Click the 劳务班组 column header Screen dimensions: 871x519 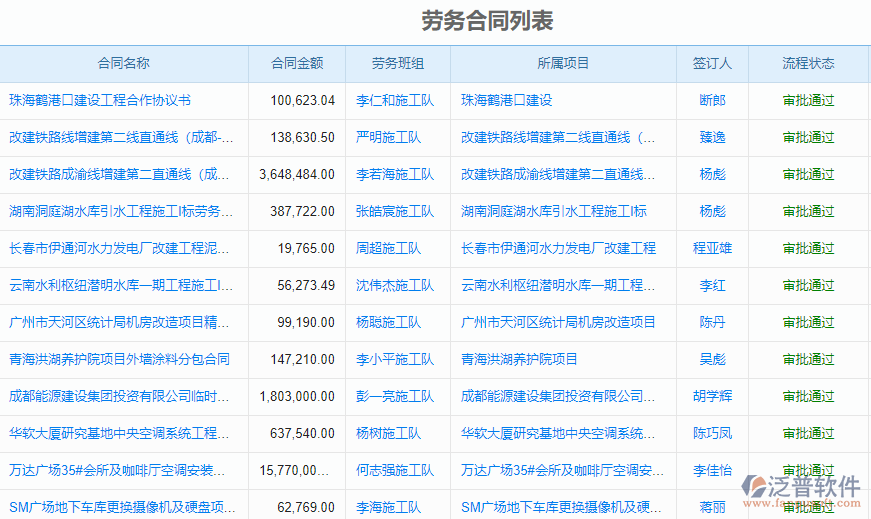tap(397, 63)
